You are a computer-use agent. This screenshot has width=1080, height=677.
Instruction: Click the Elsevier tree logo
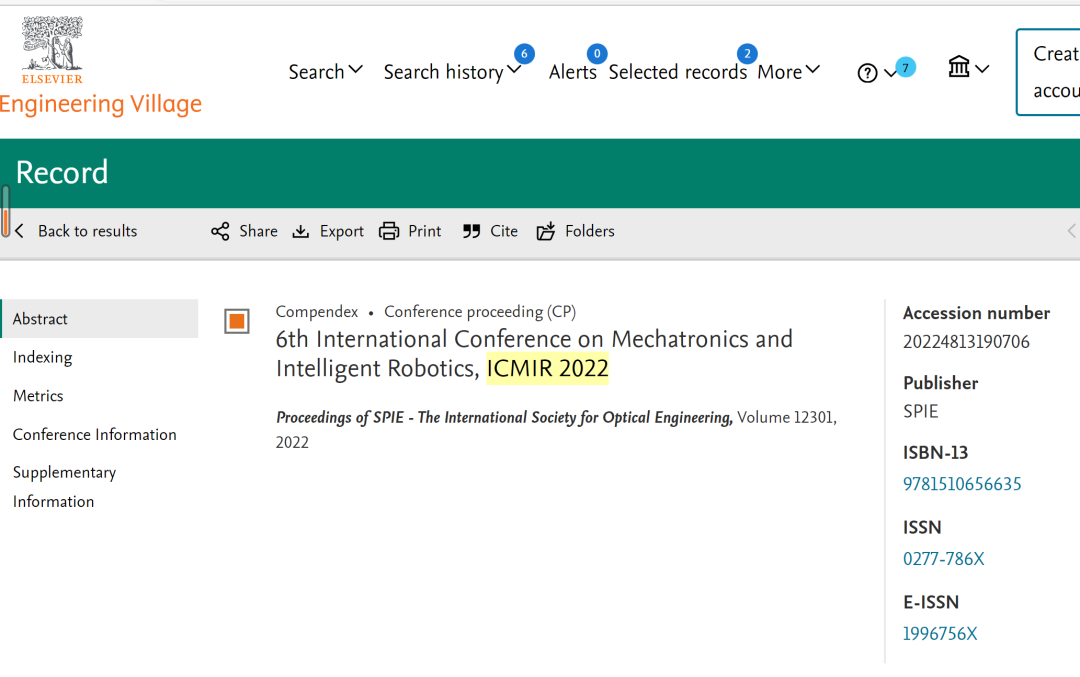[52, 50]
